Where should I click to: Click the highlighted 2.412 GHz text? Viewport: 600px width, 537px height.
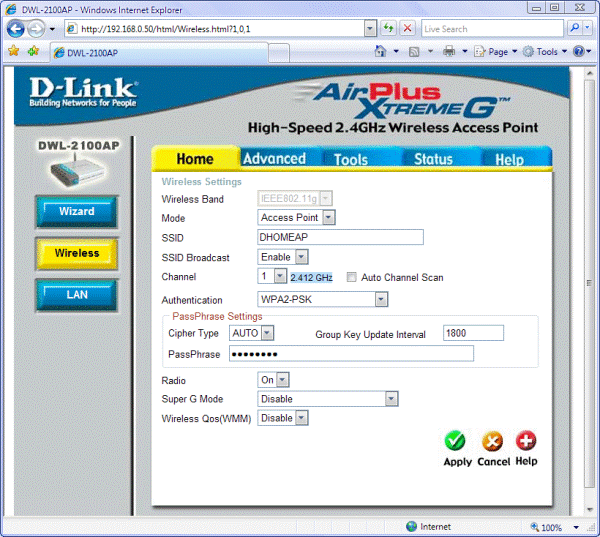311,277
